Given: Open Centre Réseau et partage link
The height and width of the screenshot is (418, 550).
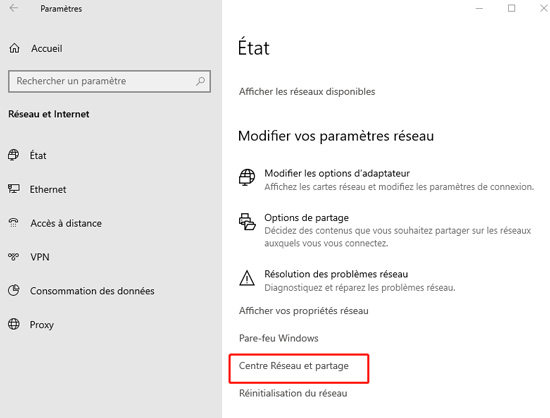Looking at the screenshot, I should (x=294, y=366).
